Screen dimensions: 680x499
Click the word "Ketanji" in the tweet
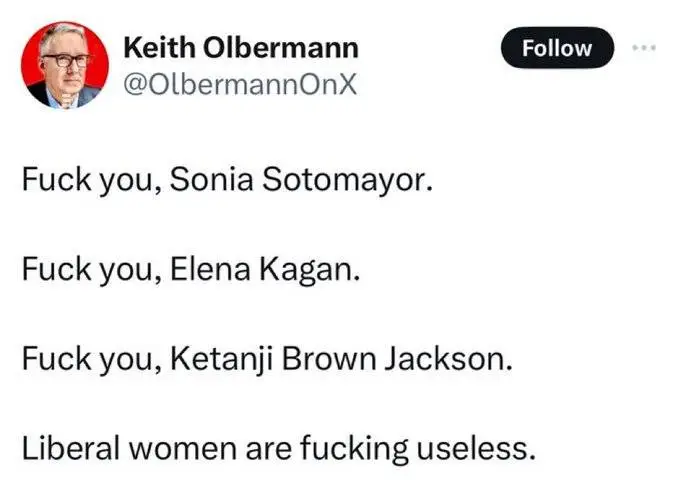click(x=211, y=359)
